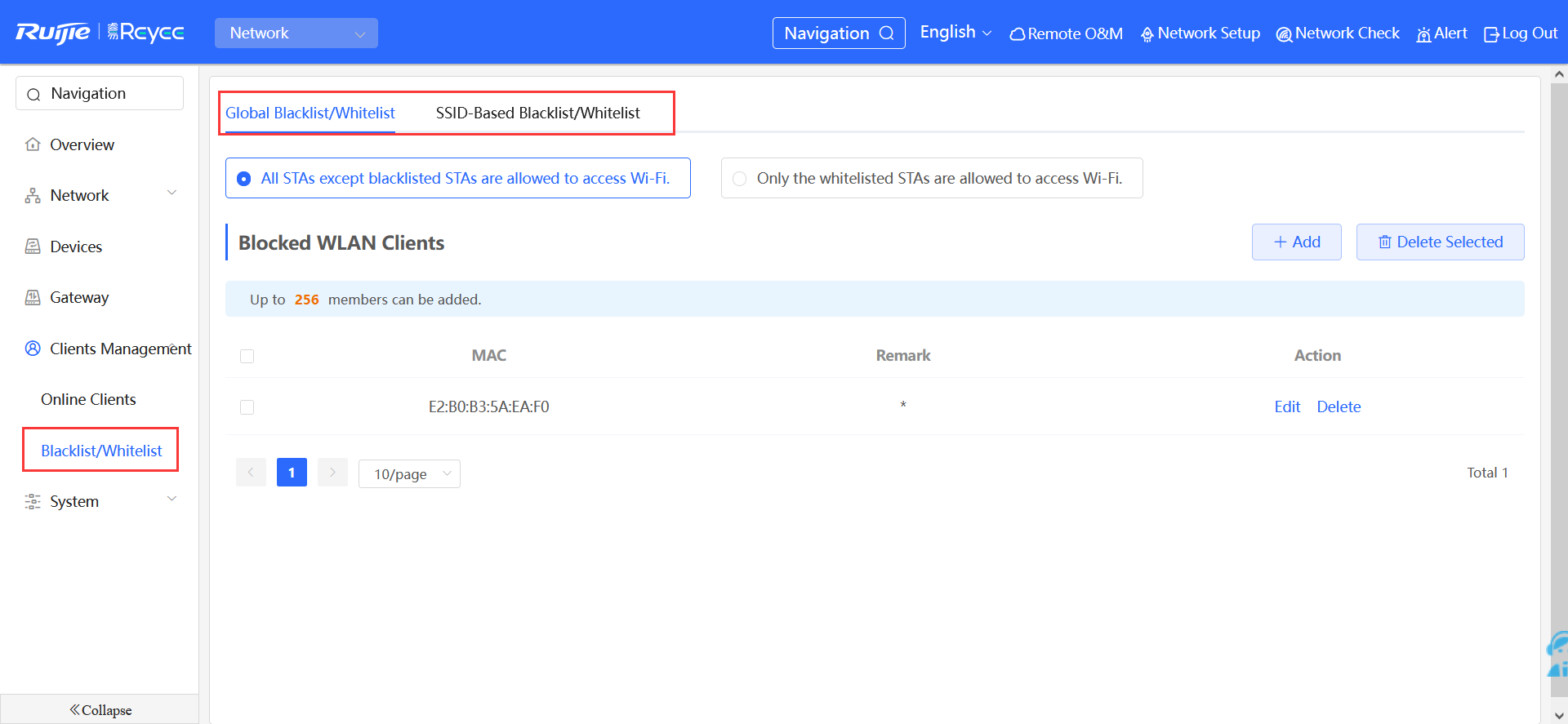Click the Devices icon in sidebar
The height and width of the screenshot is (724, 1568).
point(33,247)
